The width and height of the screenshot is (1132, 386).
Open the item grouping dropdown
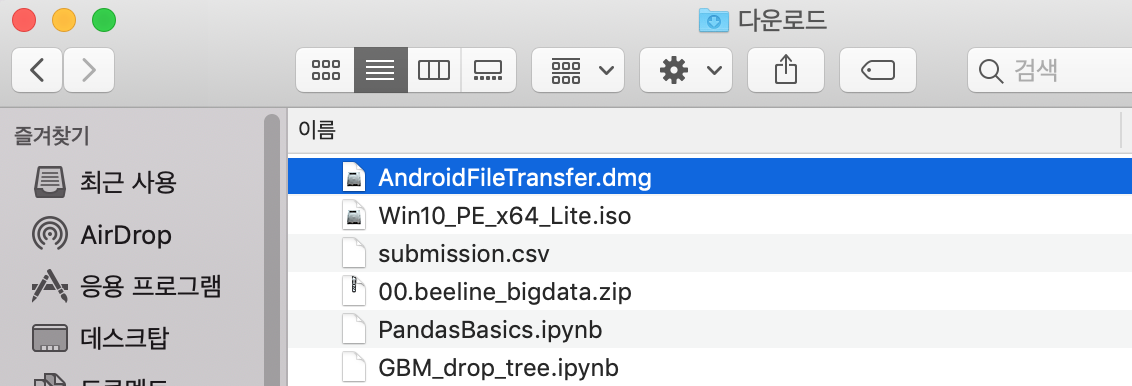tap(578, 70)
